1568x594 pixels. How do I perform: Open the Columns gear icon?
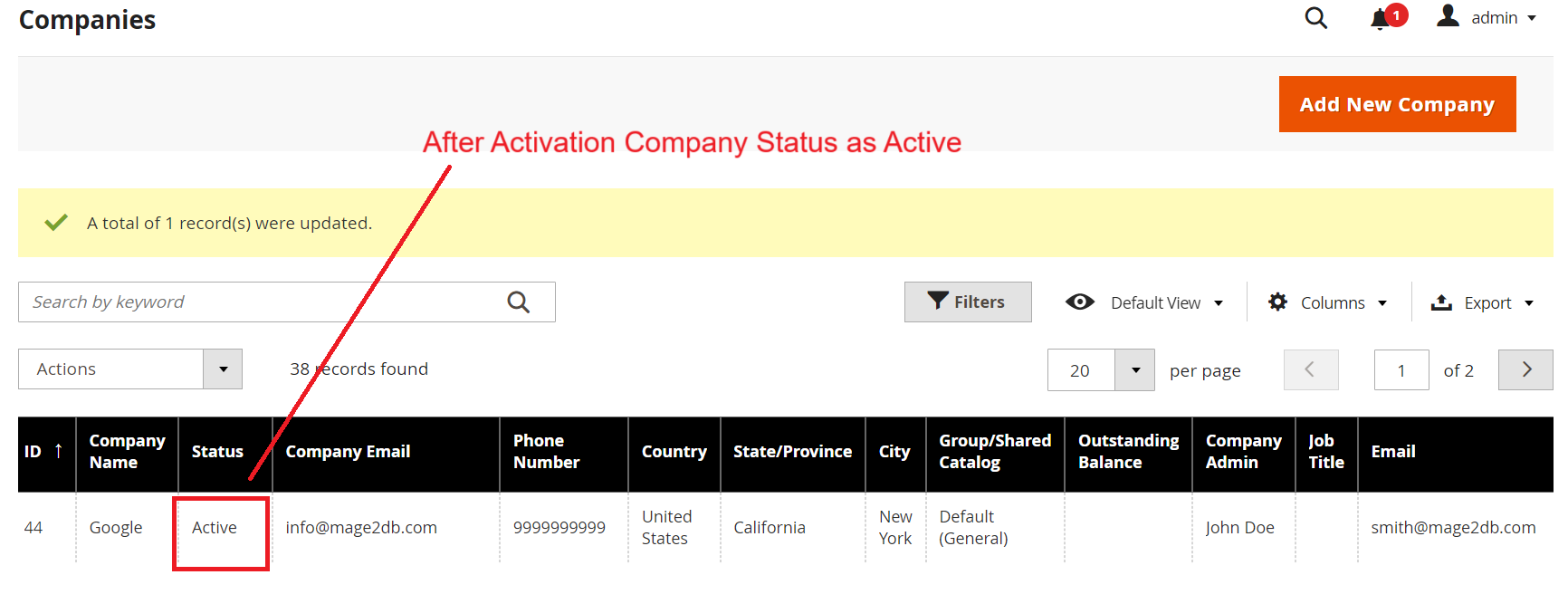click(x=1277, y=302)
